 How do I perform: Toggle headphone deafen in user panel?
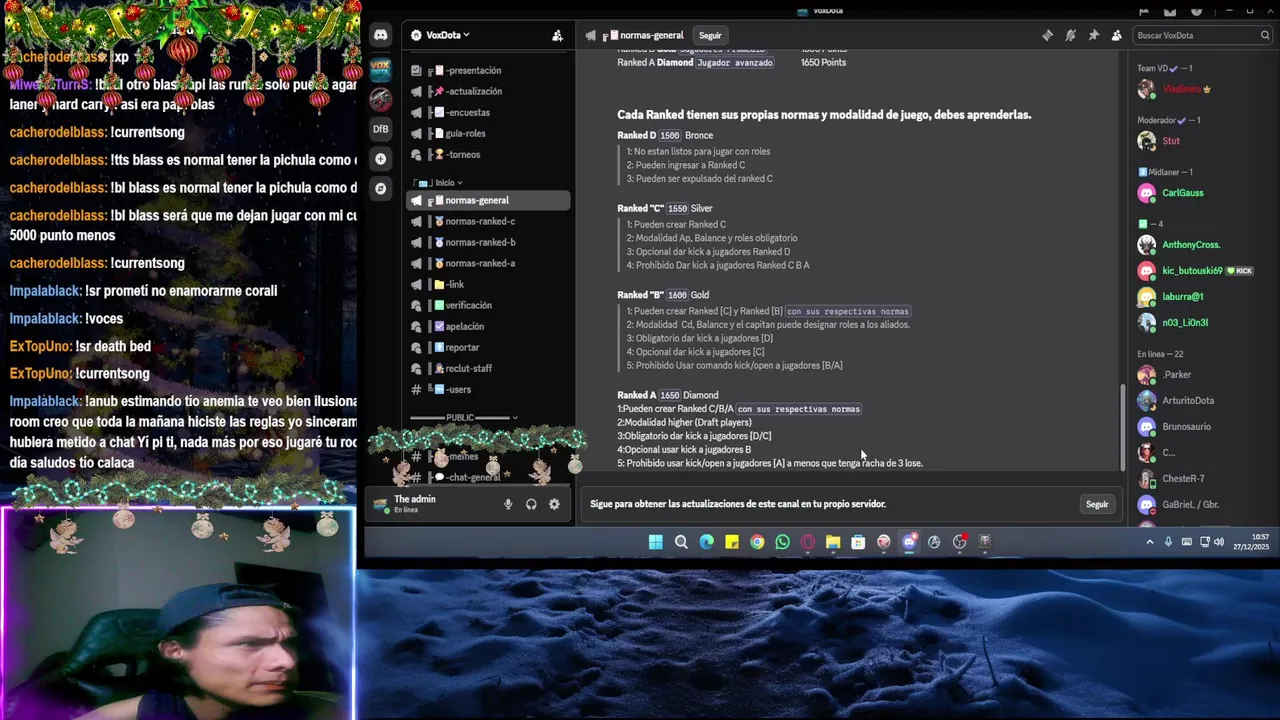click(x=531, y=504)
